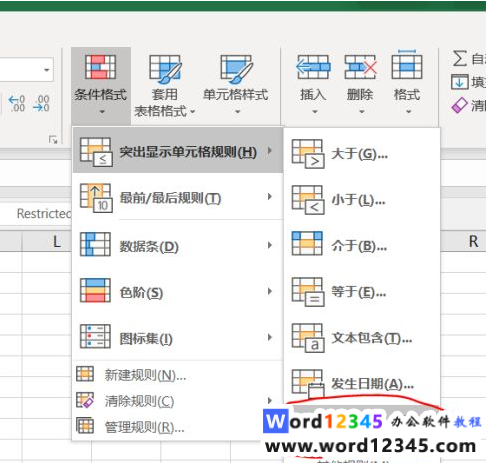486x463 pixels.
Task: Click the 文本包含 rule icon
Action: point(308,338)
